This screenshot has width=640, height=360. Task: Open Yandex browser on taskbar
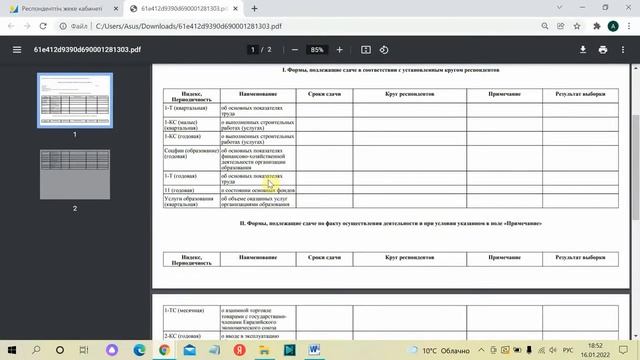tap(240, 350)
